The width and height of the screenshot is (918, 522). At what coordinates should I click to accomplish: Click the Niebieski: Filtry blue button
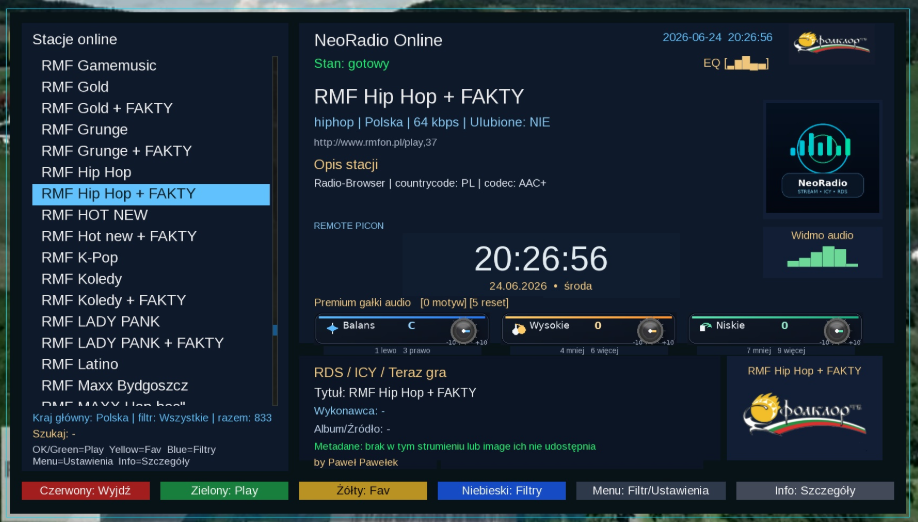tap(502, 490)
